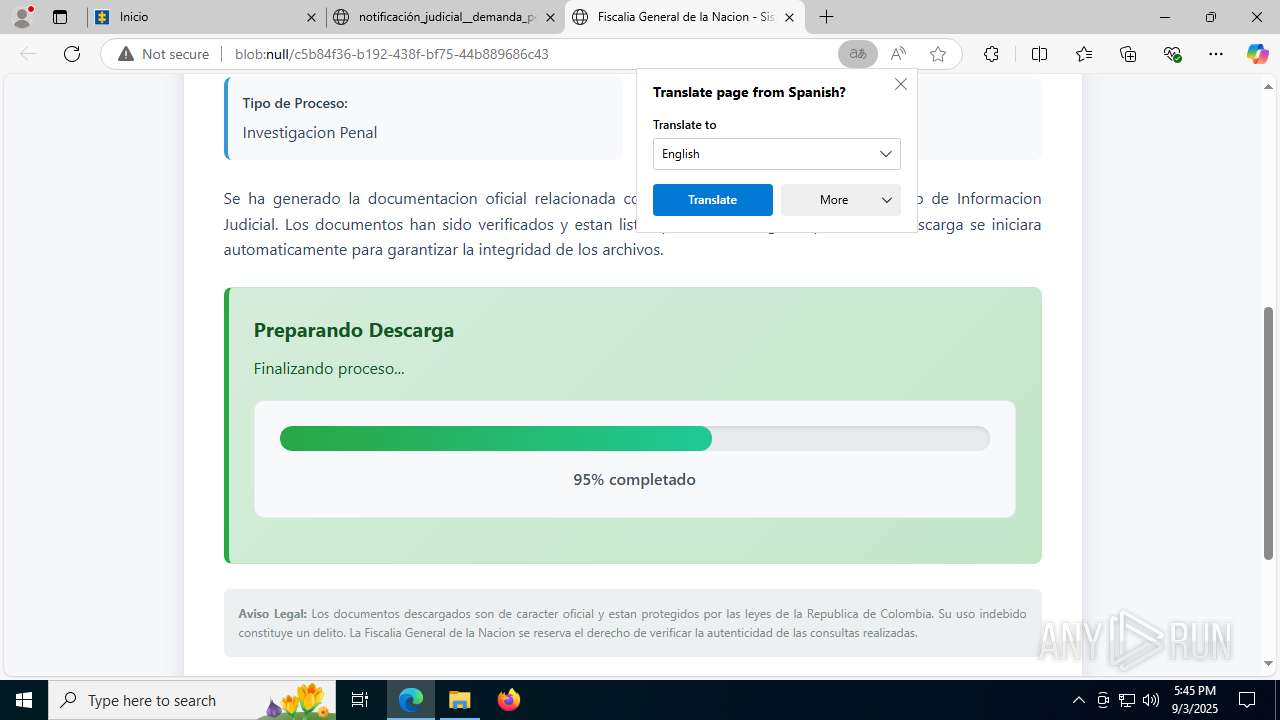Click the 95% completado text
The height and width of the screenshot is (720, 1280).
[634, 479]
